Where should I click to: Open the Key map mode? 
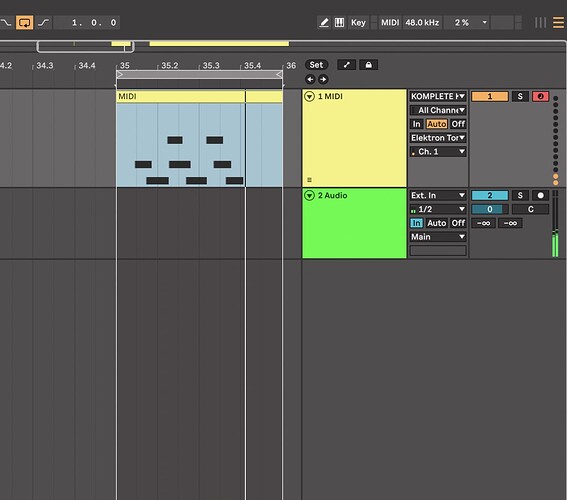pyautogui.click(x=358, y=22)
